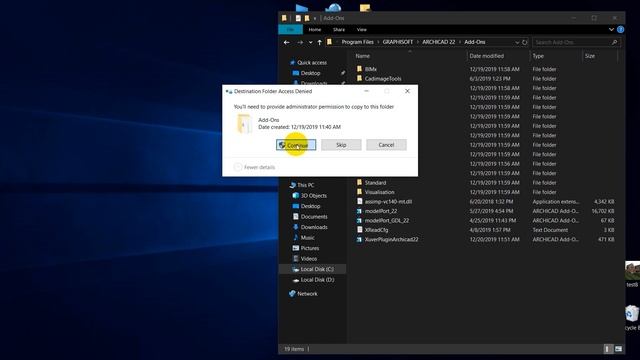Select the Visualisation folder
Viewport: 640px width, 360px height.
tap(380, 192)
